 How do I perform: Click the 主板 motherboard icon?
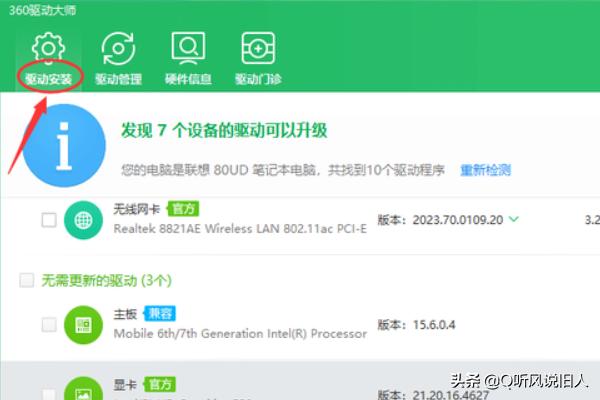pos(83,325)
